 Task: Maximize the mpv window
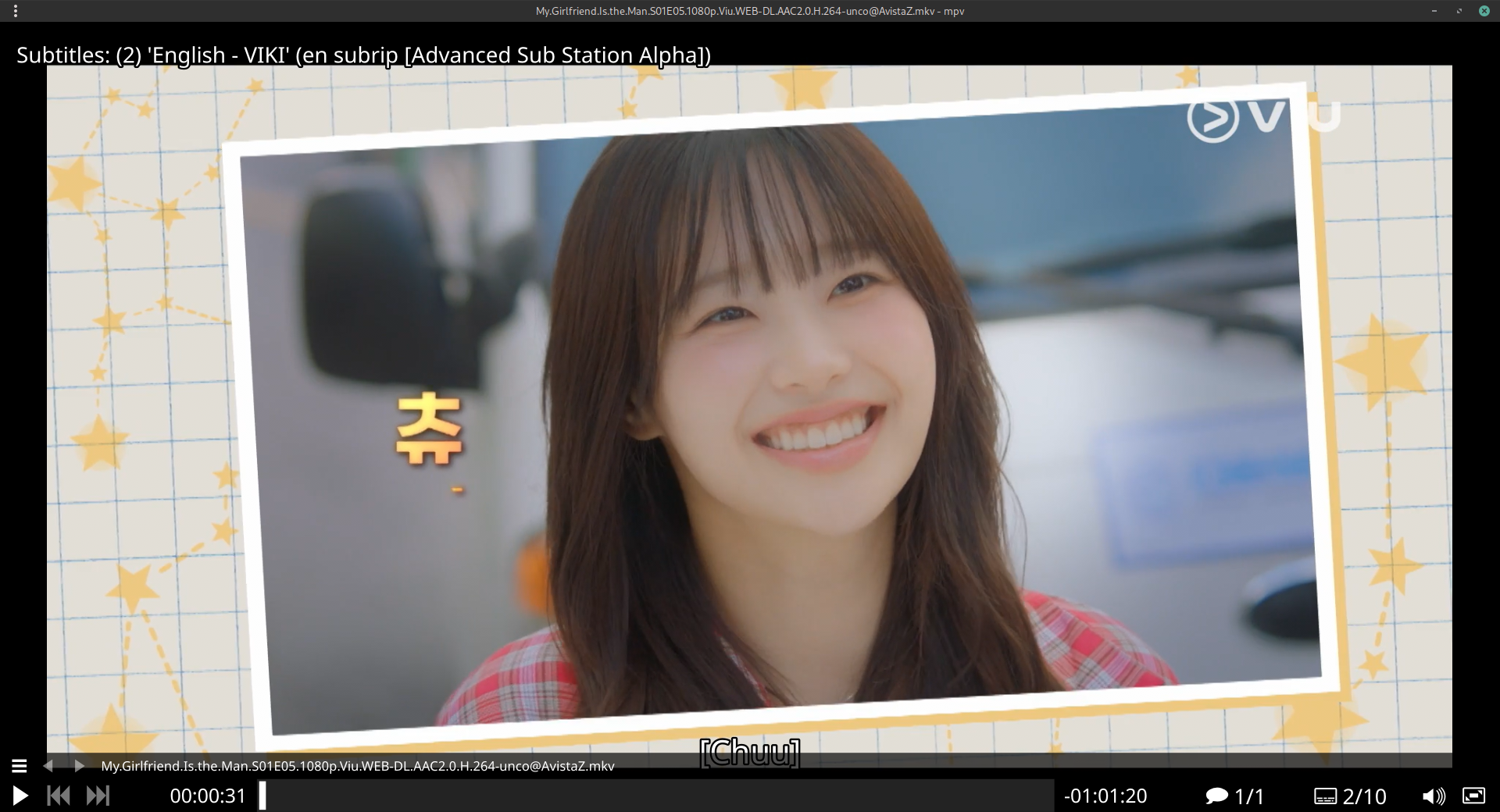(x=1459, y=11)
